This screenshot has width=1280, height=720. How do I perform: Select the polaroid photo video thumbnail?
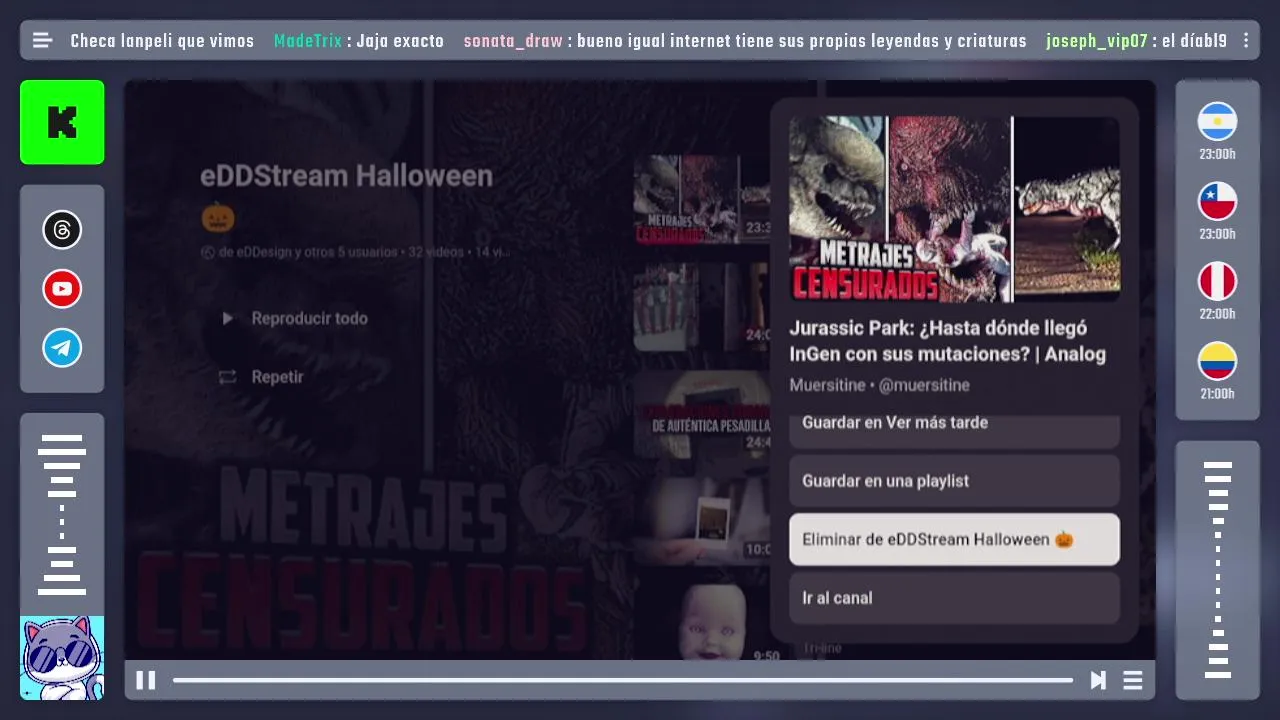(702, 520)
